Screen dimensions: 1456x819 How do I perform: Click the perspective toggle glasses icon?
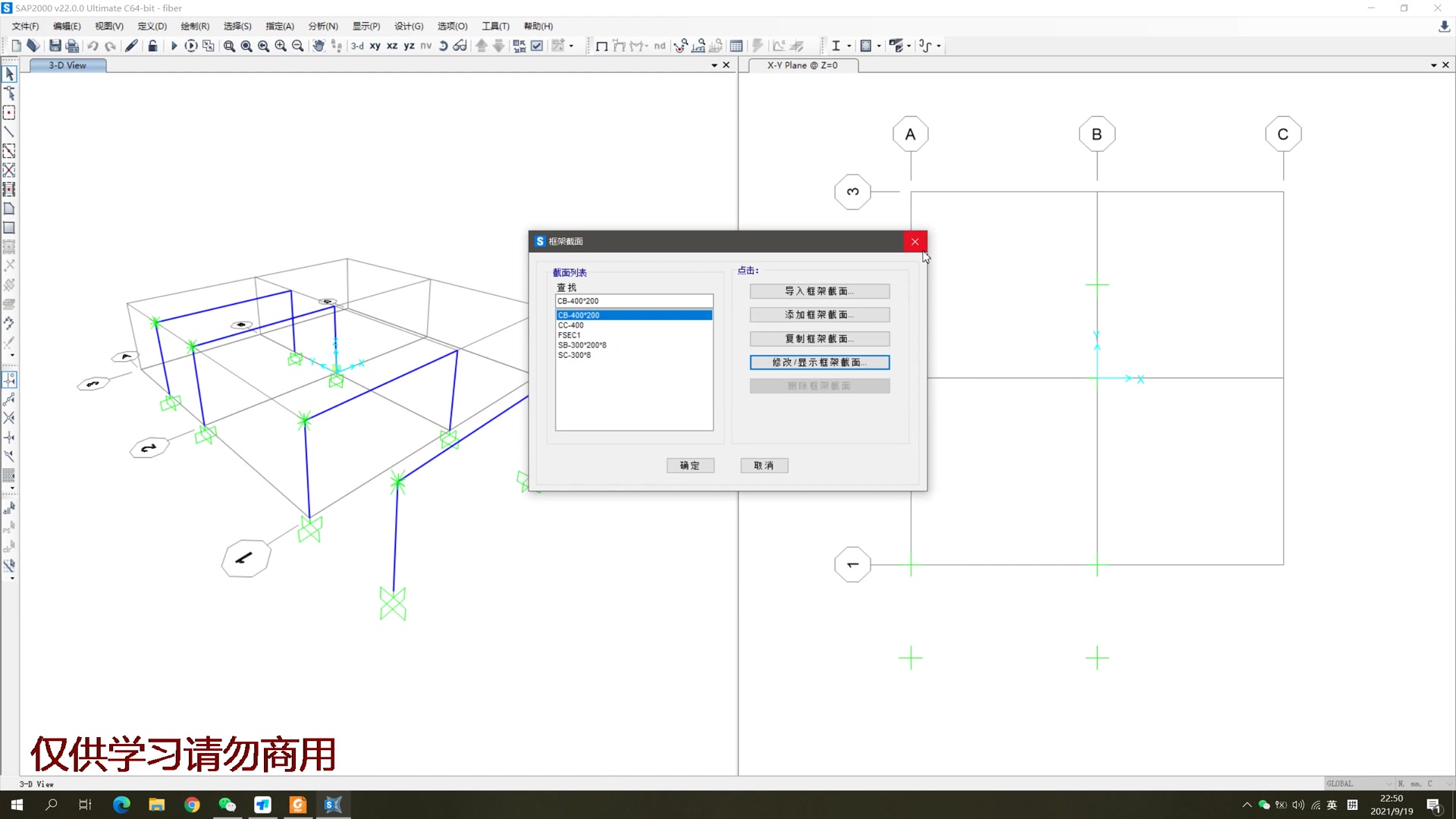tap(460, 46)
